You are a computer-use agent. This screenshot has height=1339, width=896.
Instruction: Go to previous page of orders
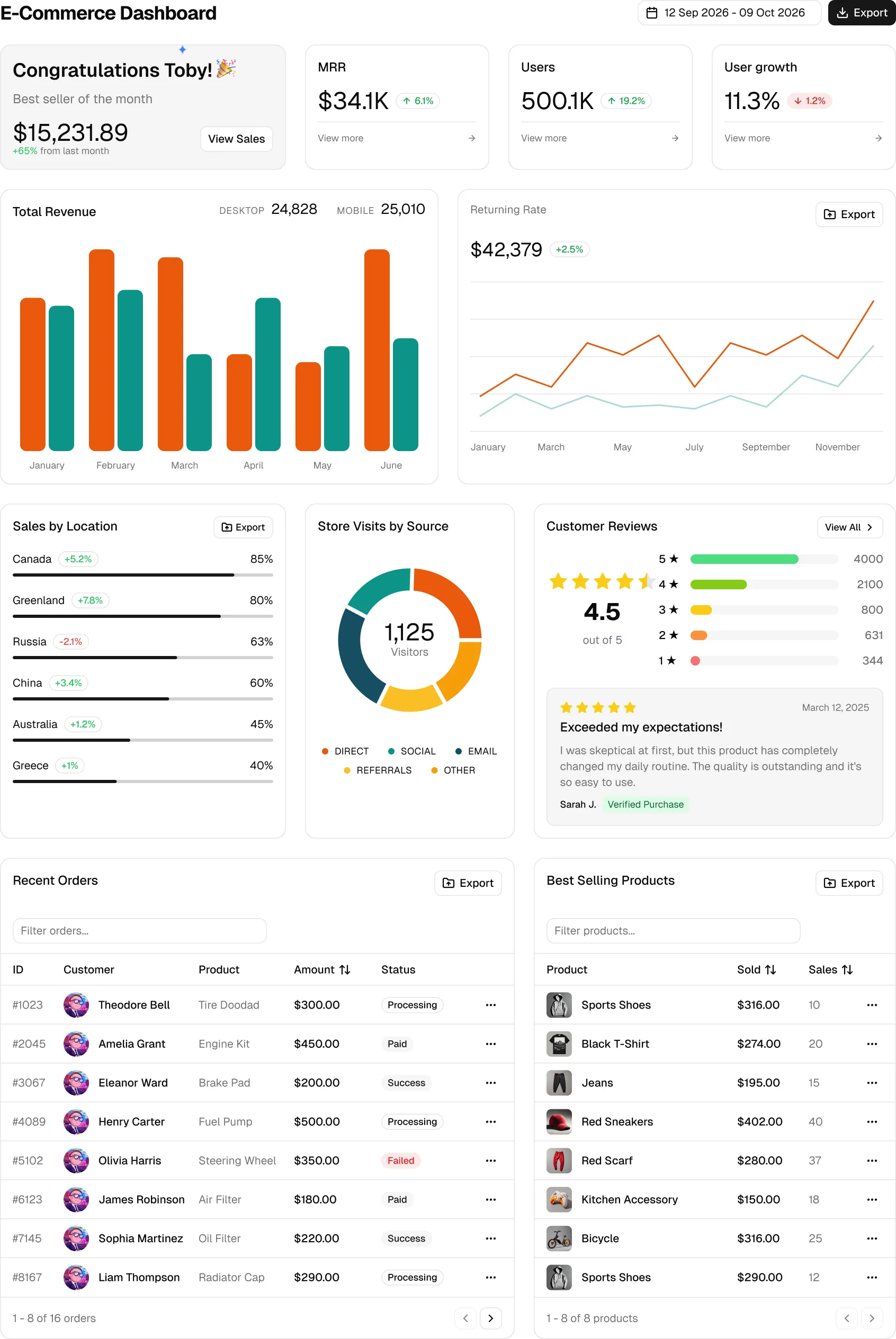[465, 1318]
